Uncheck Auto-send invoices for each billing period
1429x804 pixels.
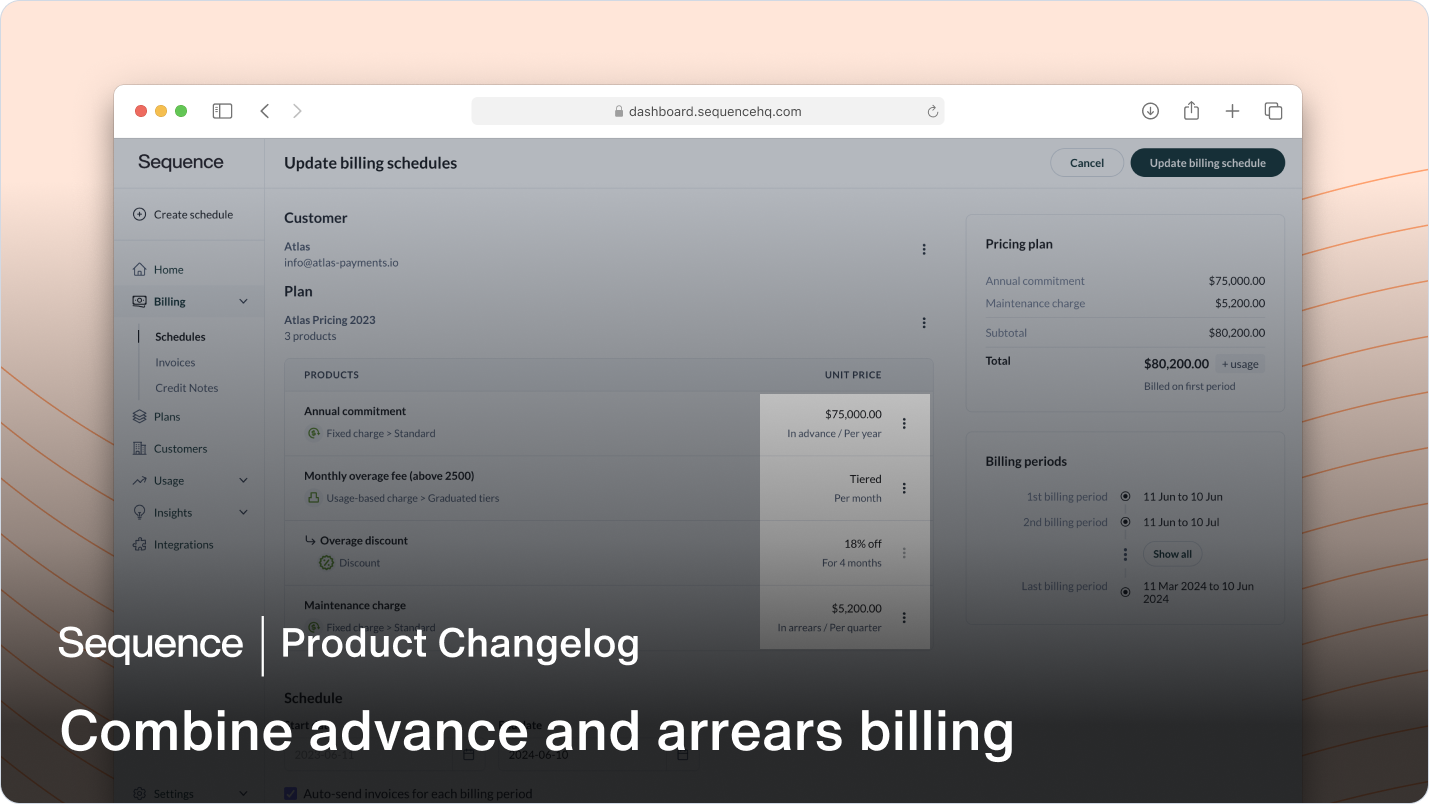pyautogui.click(x=290, y=793)
